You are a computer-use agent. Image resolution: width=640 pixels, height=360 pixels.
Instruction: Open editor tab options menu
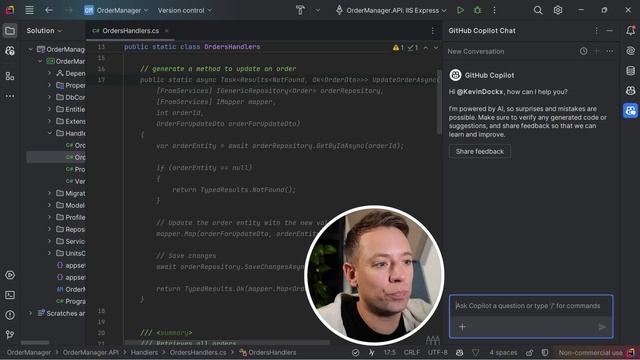(433, 31)
